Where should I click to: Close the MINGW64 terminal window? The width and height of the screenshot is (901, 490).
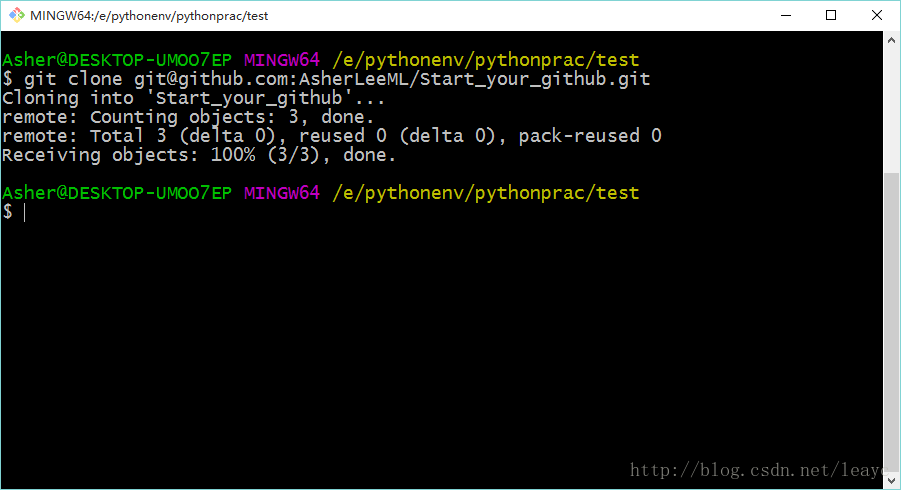877,16
